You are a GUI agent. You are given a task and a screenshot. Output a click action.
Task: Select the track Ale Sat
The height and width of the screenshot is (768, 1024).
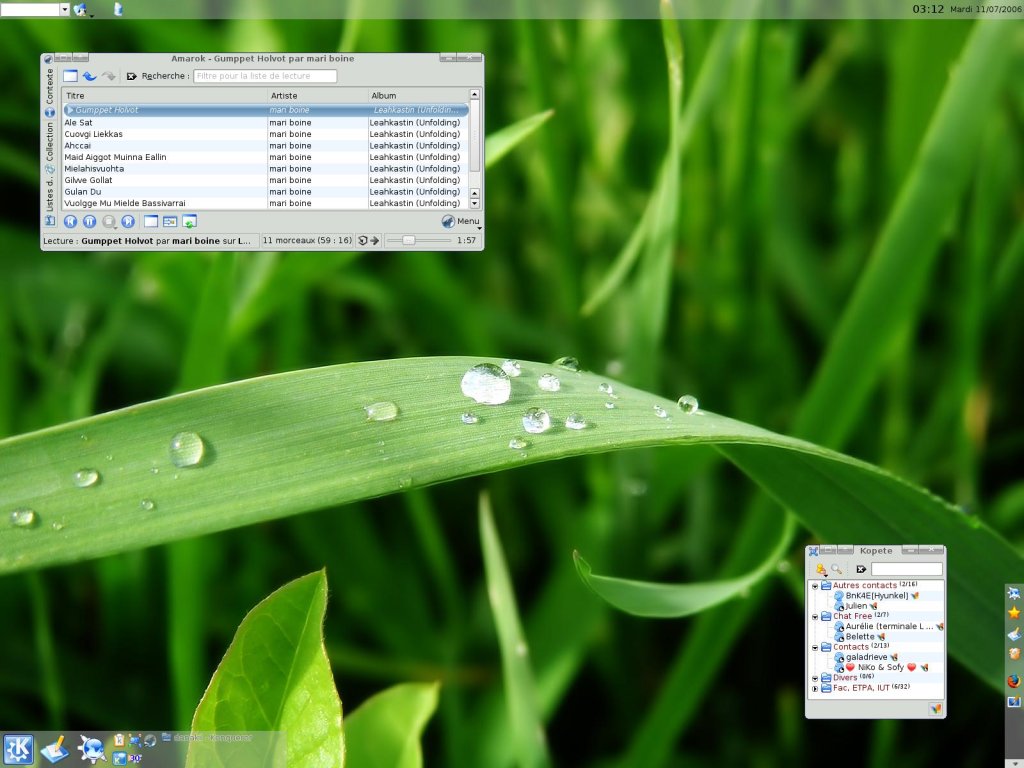point(266,122)
